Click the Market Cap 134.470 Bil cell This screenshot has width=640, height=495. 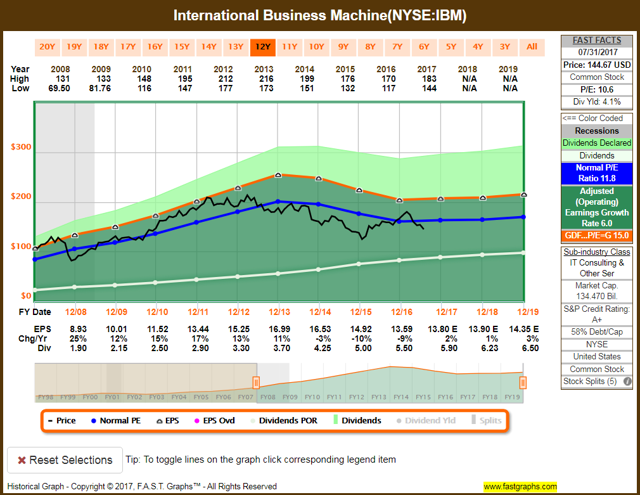pos(597,291)
